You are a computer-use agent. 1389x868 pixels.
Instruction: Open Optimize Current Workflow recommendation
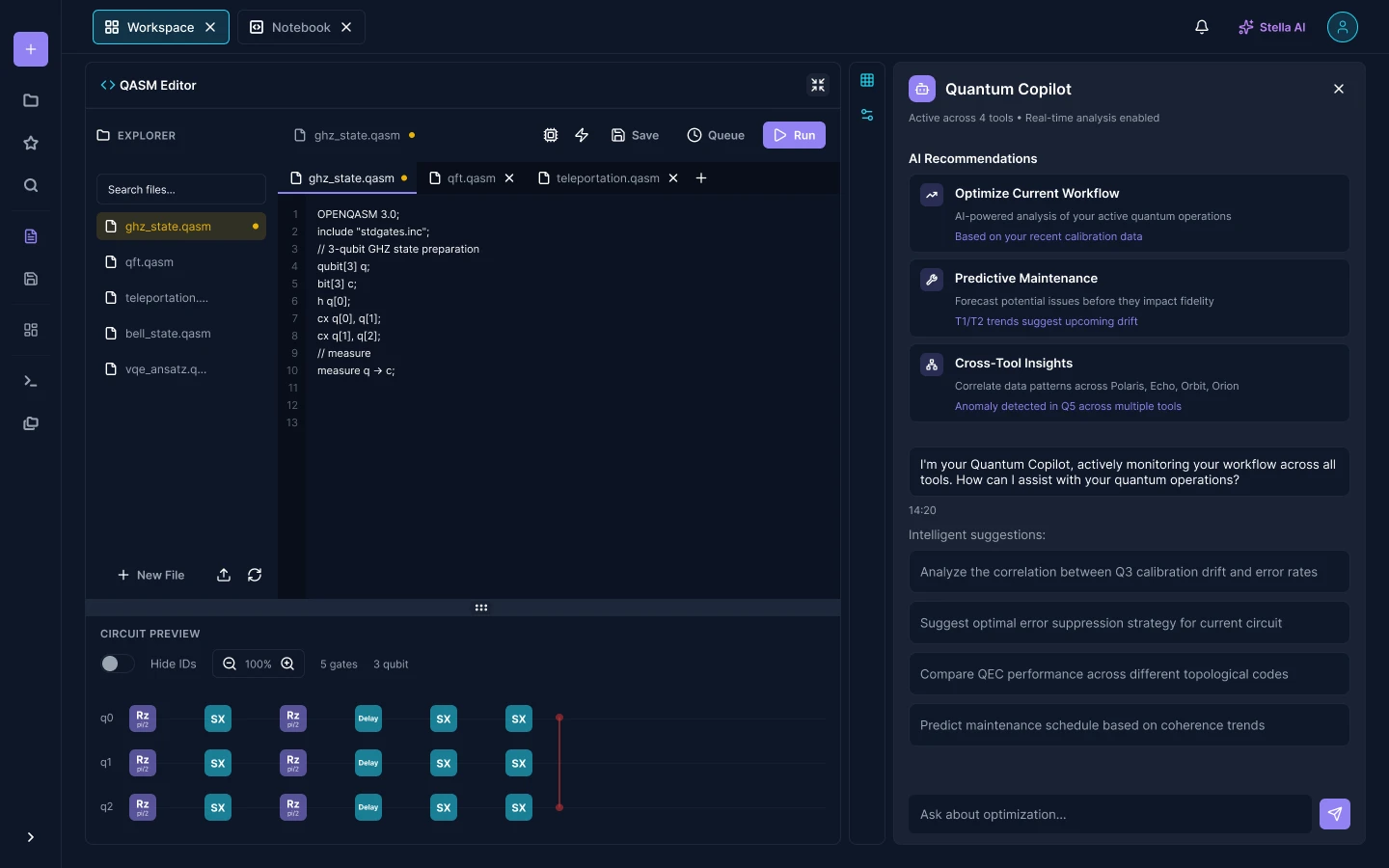(x=1129, y=214)
